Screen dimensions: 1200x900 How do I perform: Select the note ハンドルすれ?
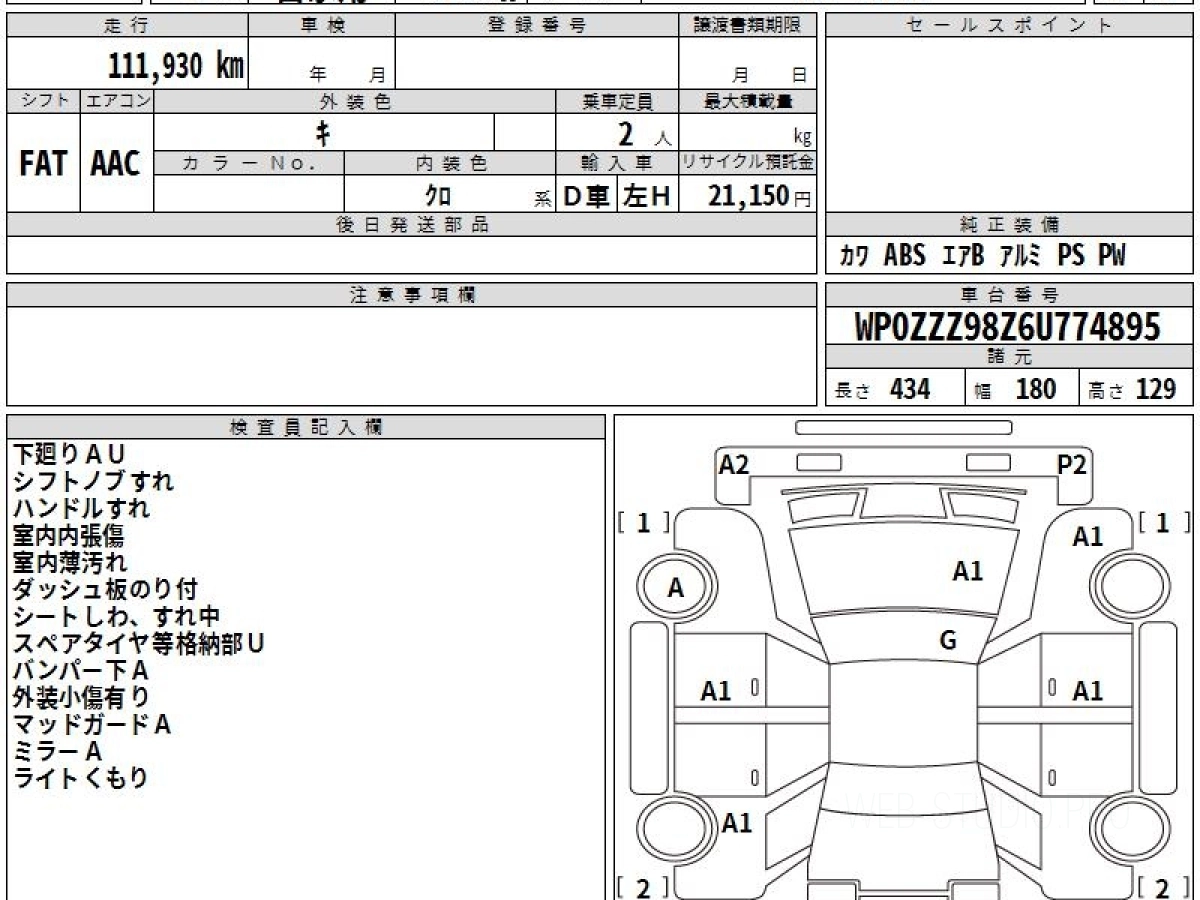[81, 508]
